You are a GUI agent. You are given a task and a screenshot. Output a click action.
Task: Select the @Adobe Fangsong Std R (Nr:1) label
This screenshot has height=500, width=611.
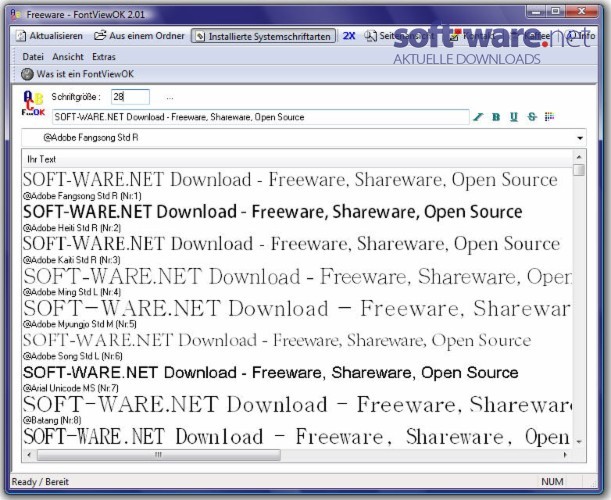tap(82, 196)
